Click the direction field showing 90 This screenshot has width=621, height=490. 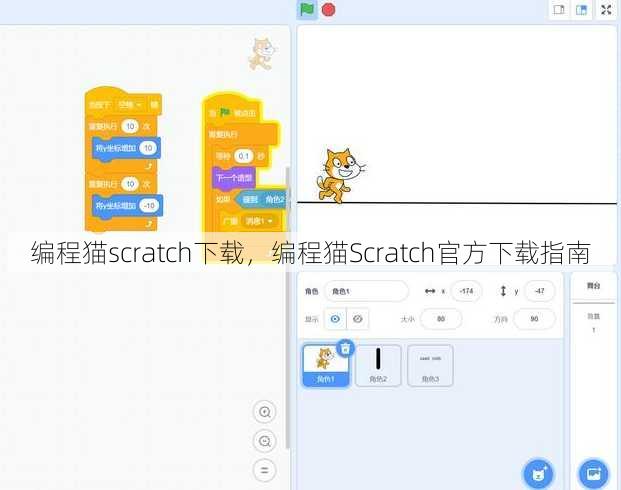pos(534,318)
